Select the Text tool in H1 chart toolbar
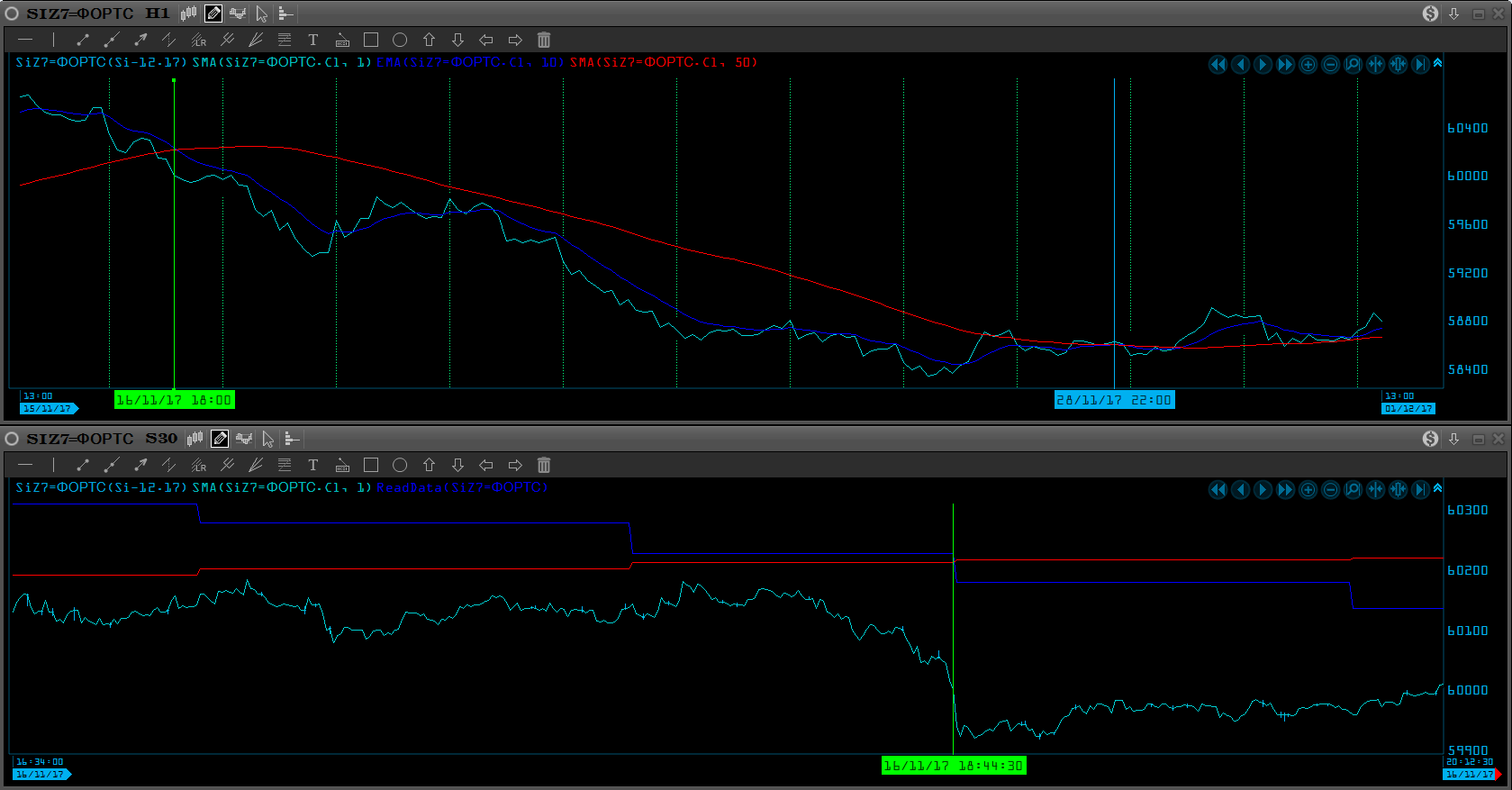 click(312, 40)
